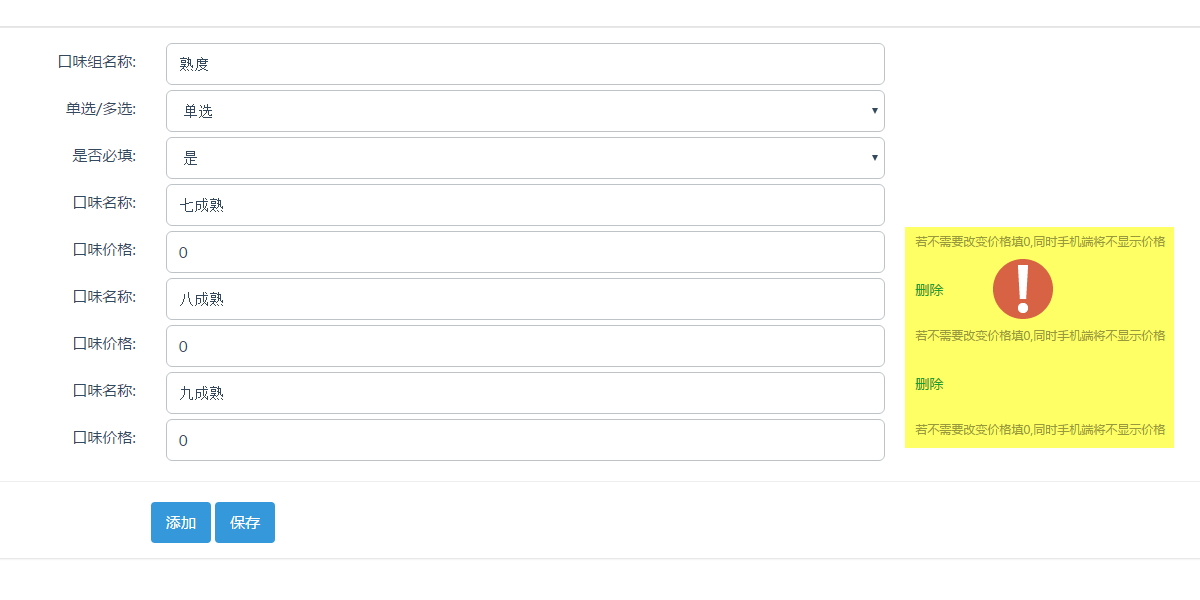Screen dimensions: 1200x600
Task: Focus the price field under 八成熟
Action: point(525,346)
